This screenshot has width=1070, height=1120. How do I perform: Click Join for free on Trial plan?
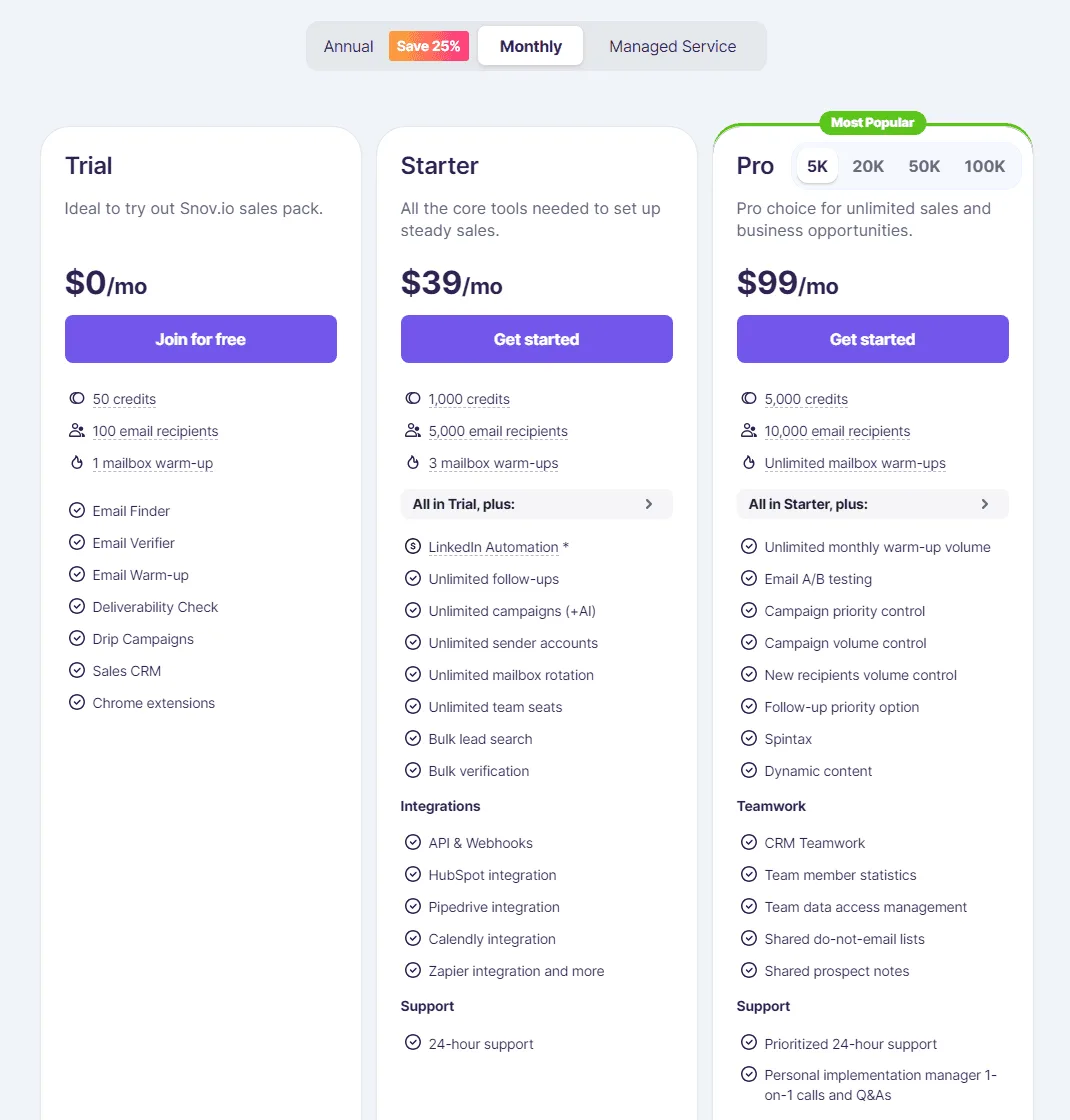point(200,339)
